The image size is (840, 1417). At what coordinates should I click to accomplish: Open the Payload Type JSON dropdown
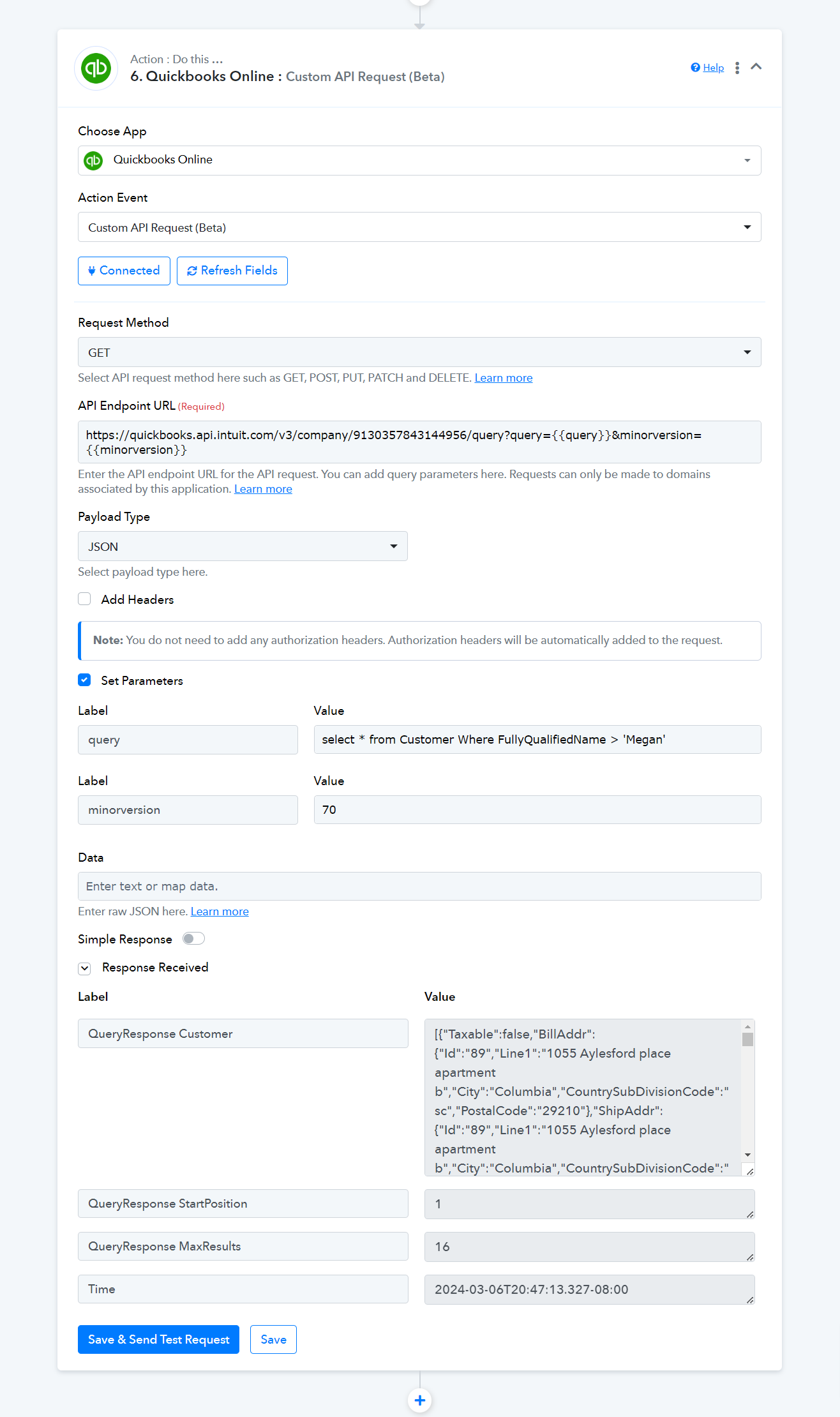[243, 546]
